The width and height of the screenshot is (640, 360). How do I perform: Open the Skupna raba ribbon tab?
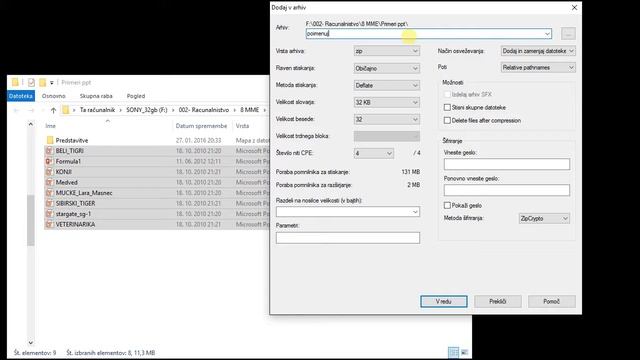pos(96,96)
